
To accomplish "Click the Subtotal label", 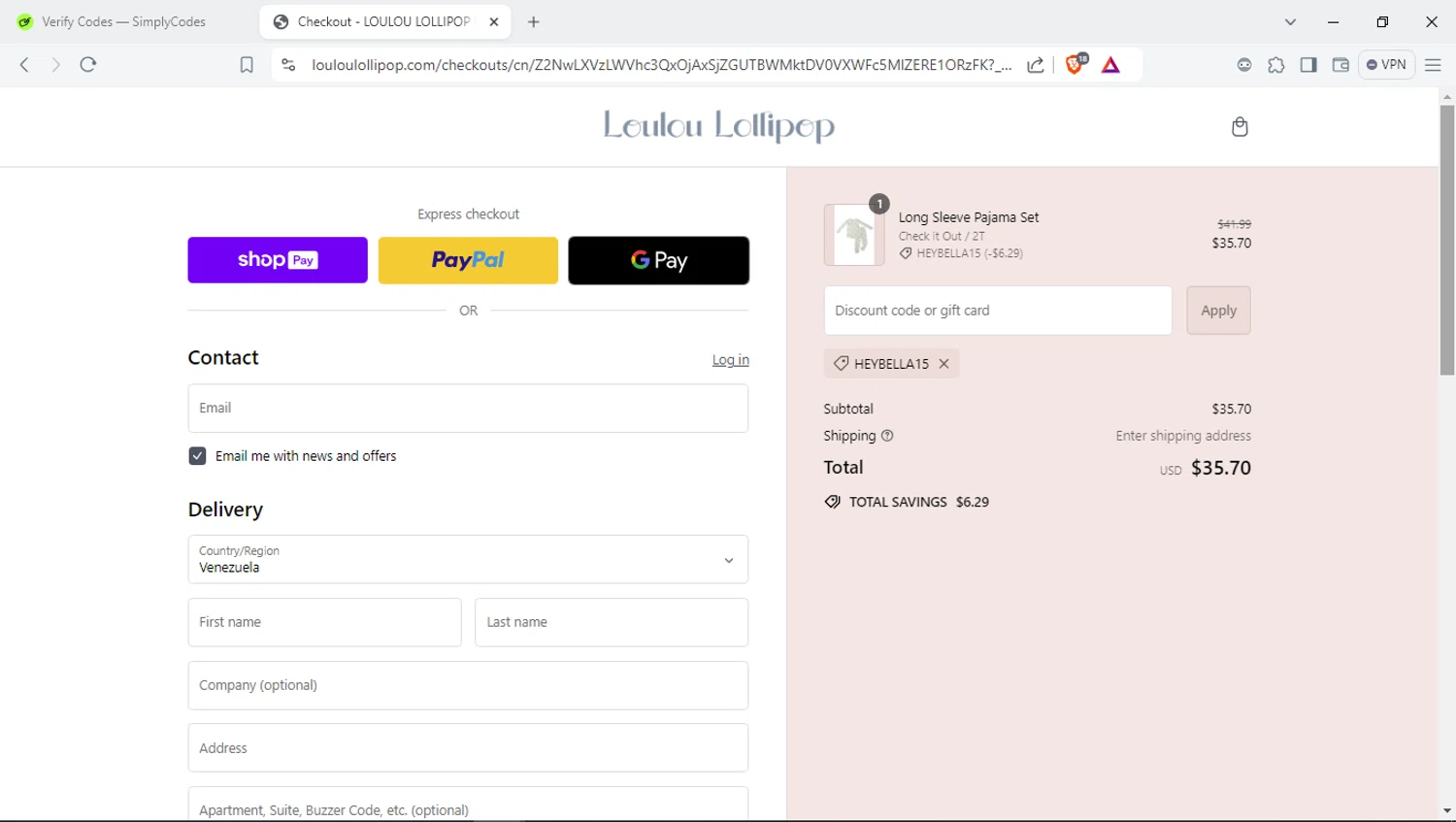I will [x=848, y=409].
